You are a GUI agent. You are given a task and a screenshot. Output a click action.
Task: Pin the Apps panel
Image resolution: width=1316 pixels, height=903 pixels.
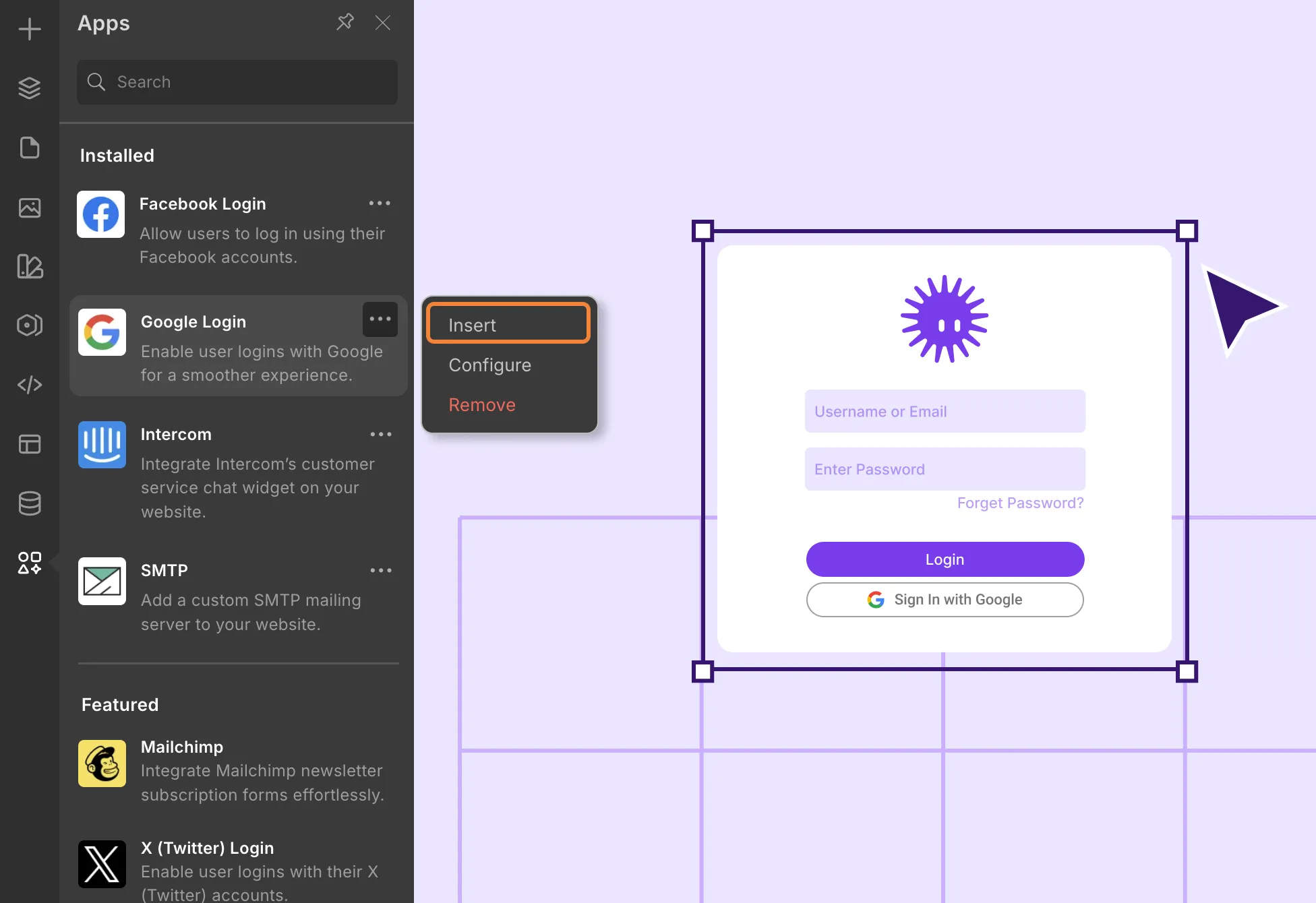(345, 22)
